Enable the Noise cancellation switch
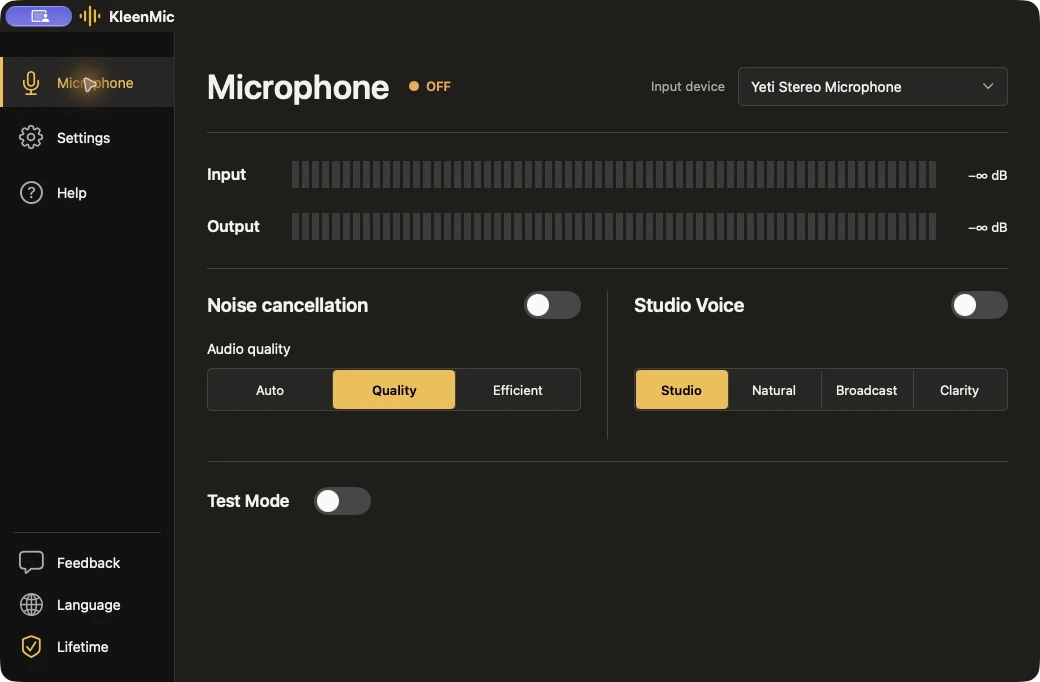Image resolution: width=1040 pixels, height=682 pixels. click(552, 305)
